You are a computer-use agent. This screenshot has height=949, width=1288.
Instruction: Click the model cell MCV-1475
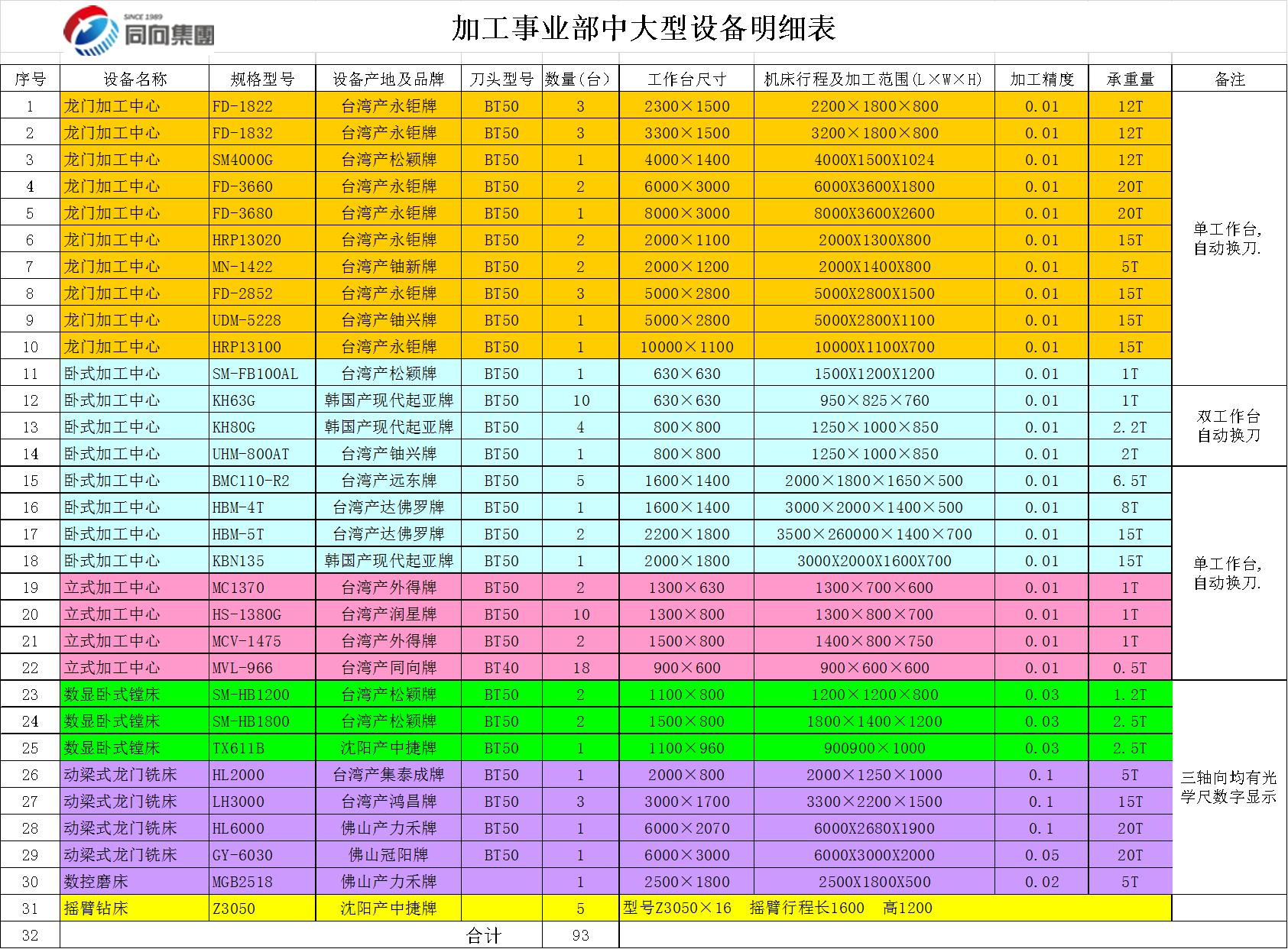coord(262,640)
